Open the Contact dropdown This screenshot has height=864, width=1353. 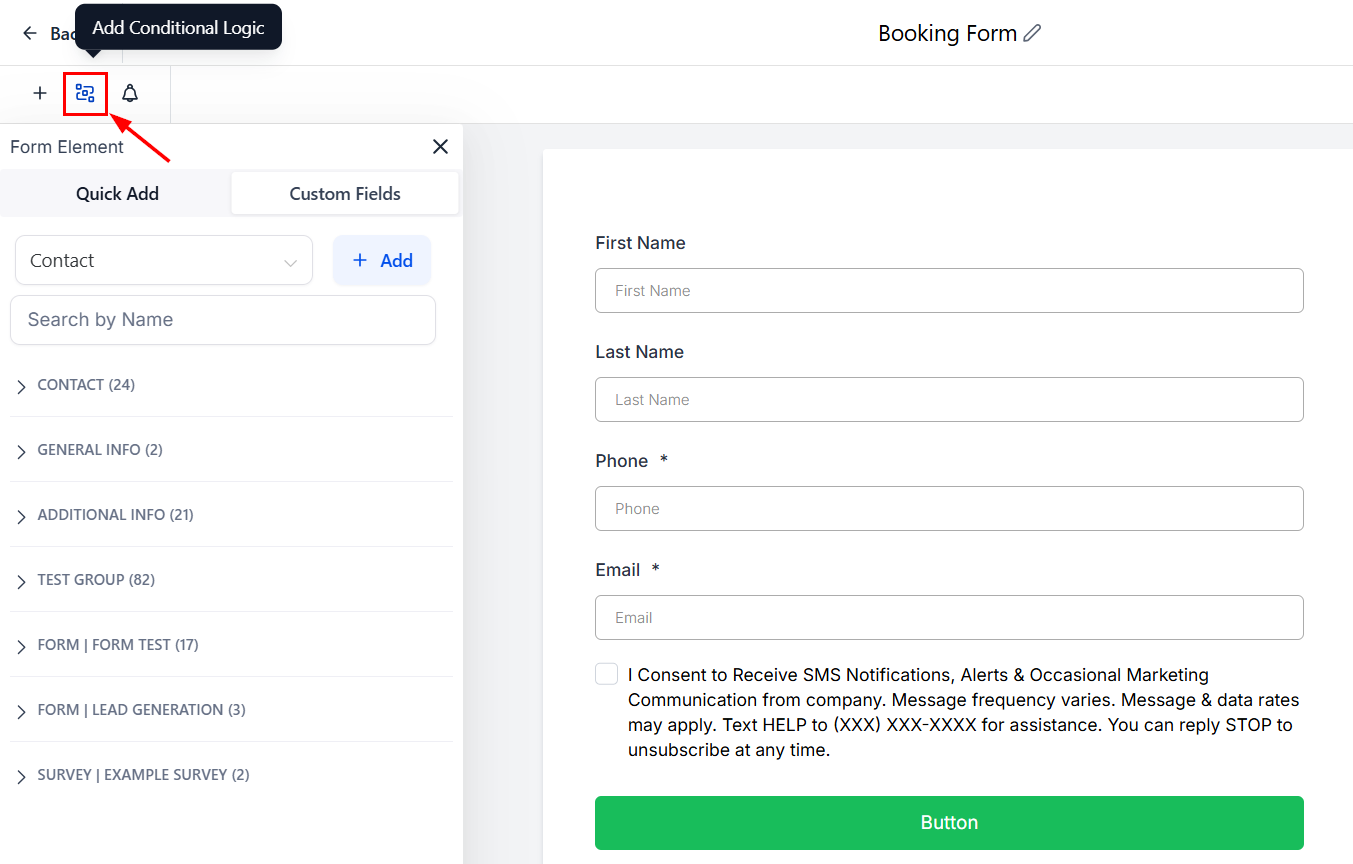point(164,261)
